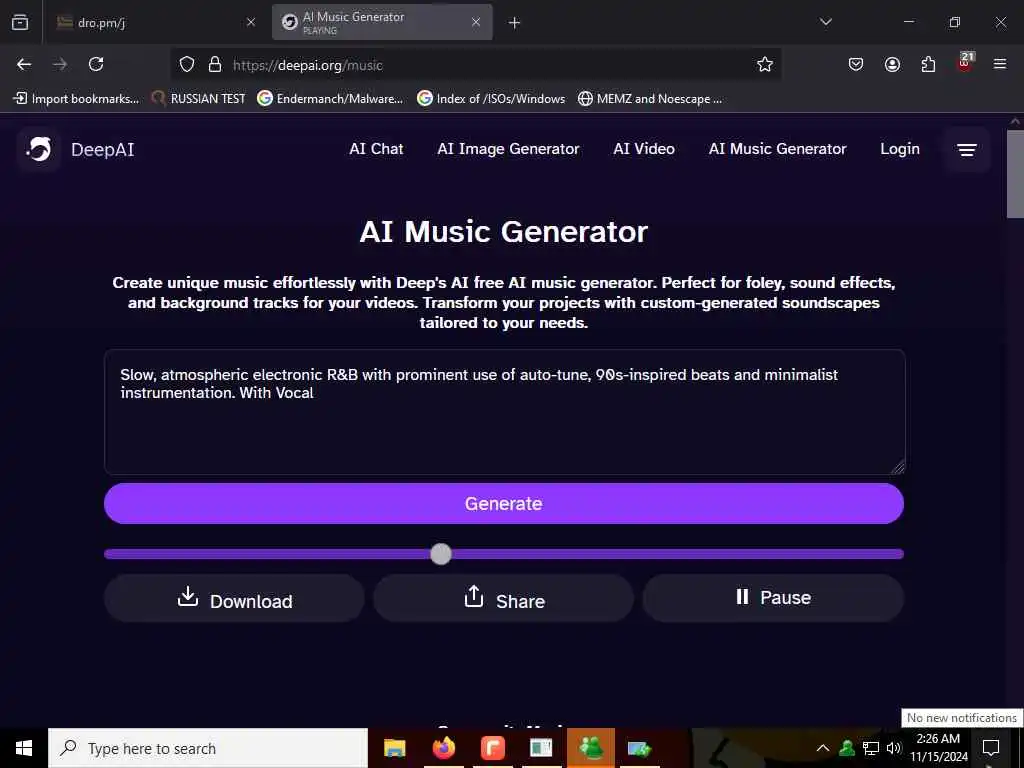Click the network tray icon

[870, 748]
